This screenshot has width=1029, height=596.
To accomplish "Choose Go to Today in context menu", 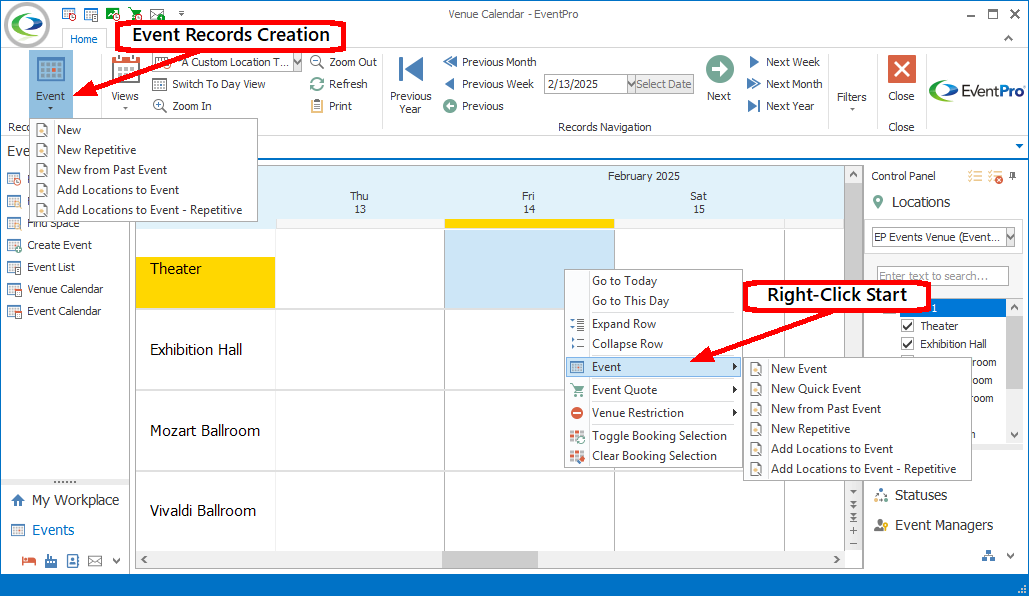I will click(x=654, y=281).
